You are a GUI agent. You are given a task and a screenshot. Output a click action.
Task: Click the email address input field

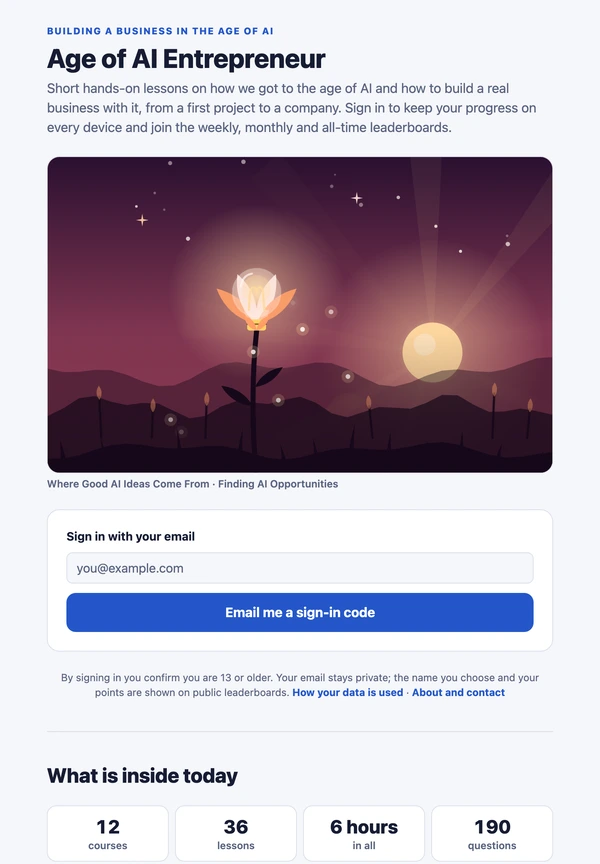click(300, 568)
